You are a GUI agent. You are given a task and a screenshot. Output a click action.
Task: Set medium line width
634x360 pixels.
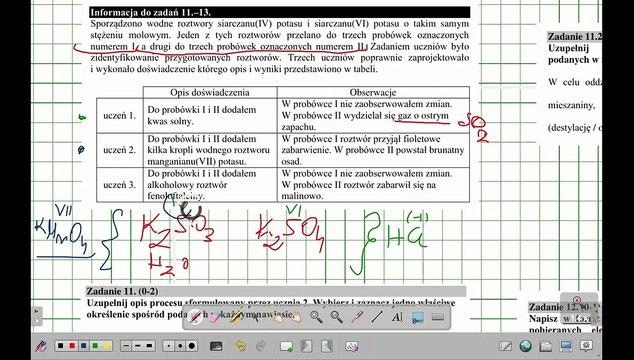coord(138,346)
